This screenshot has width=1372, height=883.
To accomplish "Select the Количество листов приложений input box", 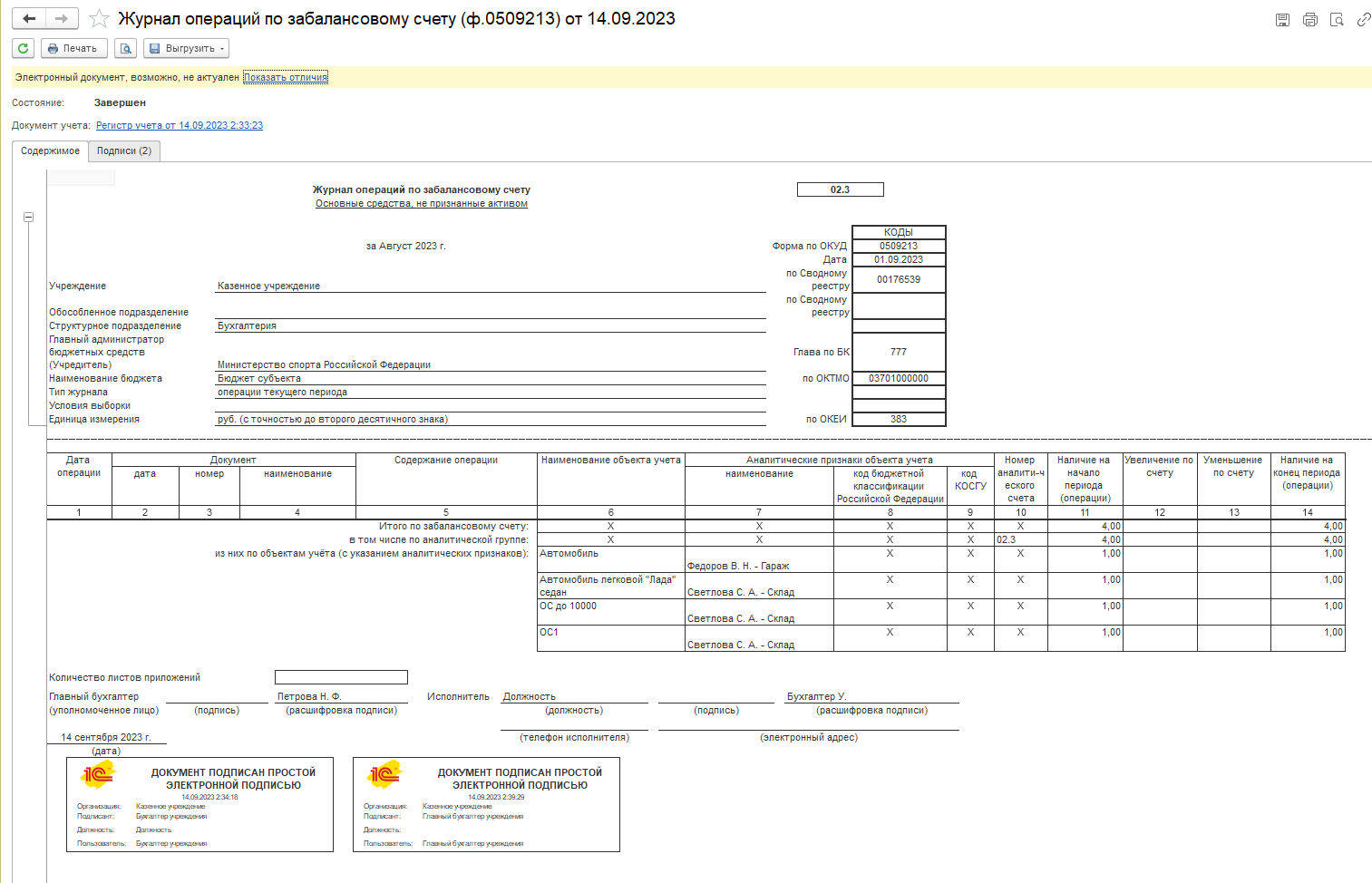I will coord(341,677).
